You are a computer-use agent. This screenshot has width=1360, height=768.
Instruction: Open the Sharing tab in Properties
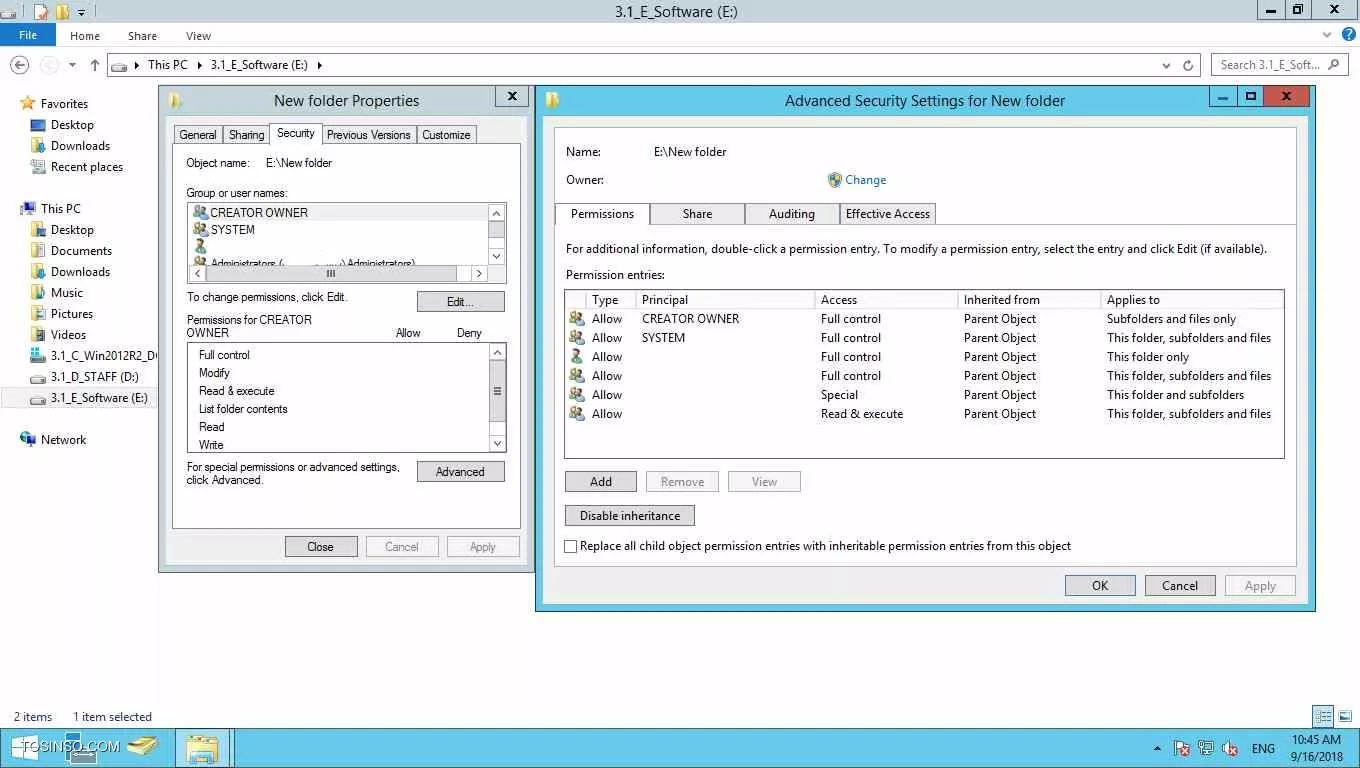click(x=246, y=135)
